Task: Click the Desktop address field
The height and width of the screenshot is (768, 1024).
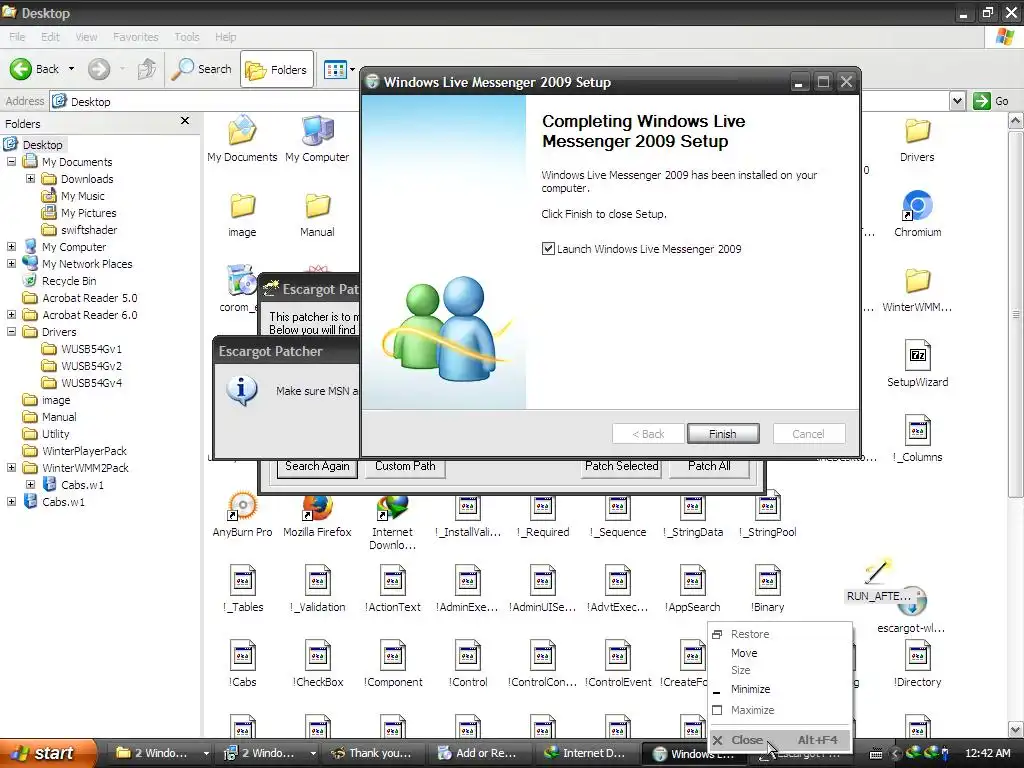Action: click(x=500, y=101)
